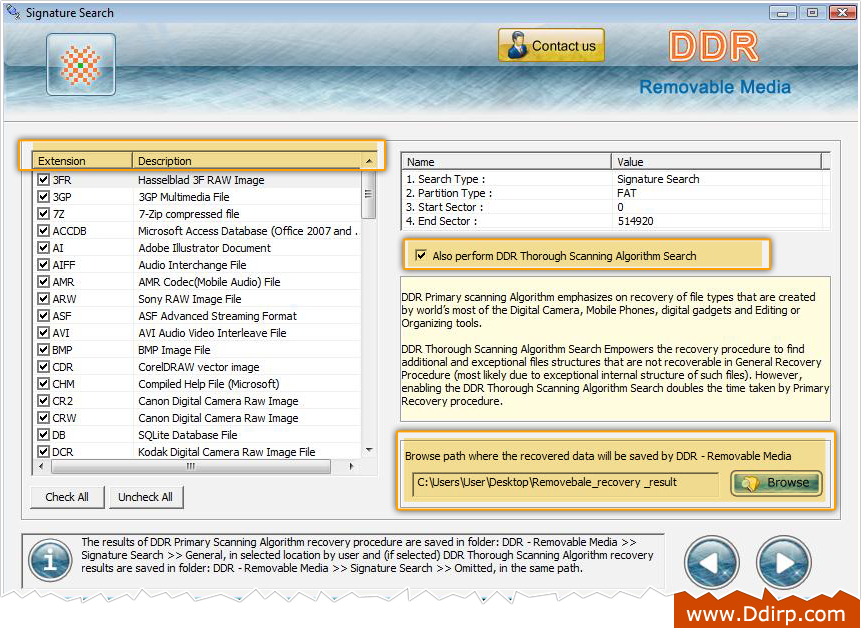The image size is (861, 628).
Task: Select AVI Audio Video Interleave File description
Action: (x=212, y=333)
